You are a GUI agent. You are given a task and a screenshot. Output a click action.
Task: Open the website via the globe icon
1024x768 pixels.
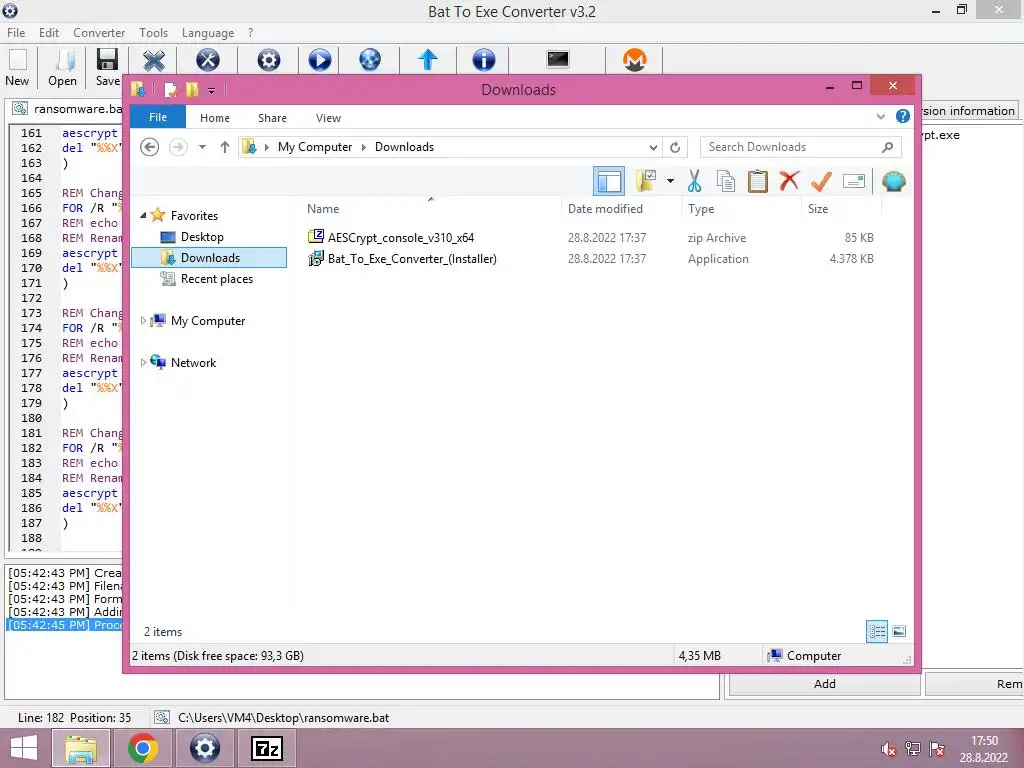point(370,59)
